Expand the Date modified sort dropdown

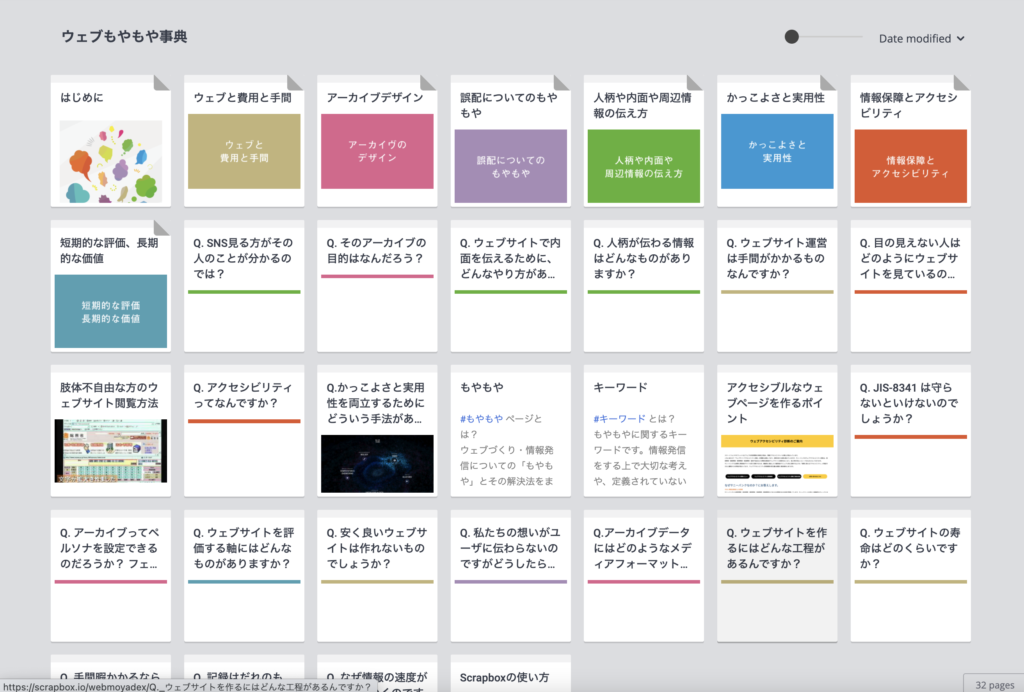[x=921, y=38]
